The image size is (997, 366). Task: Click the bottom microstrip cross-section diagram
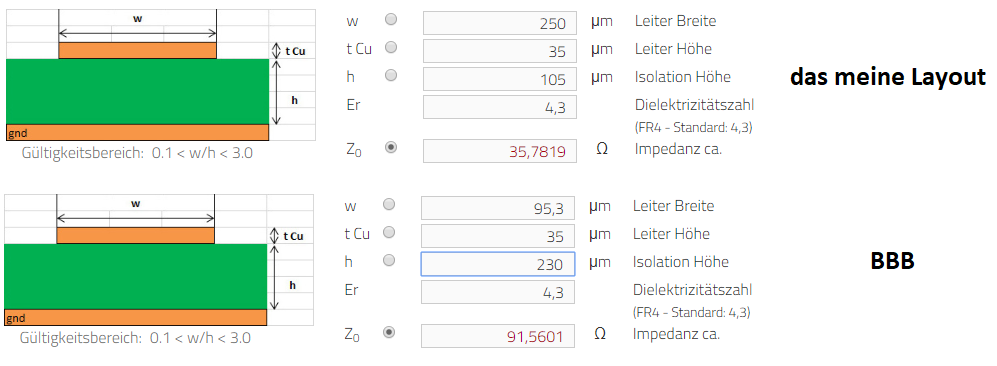coord(159,260)
